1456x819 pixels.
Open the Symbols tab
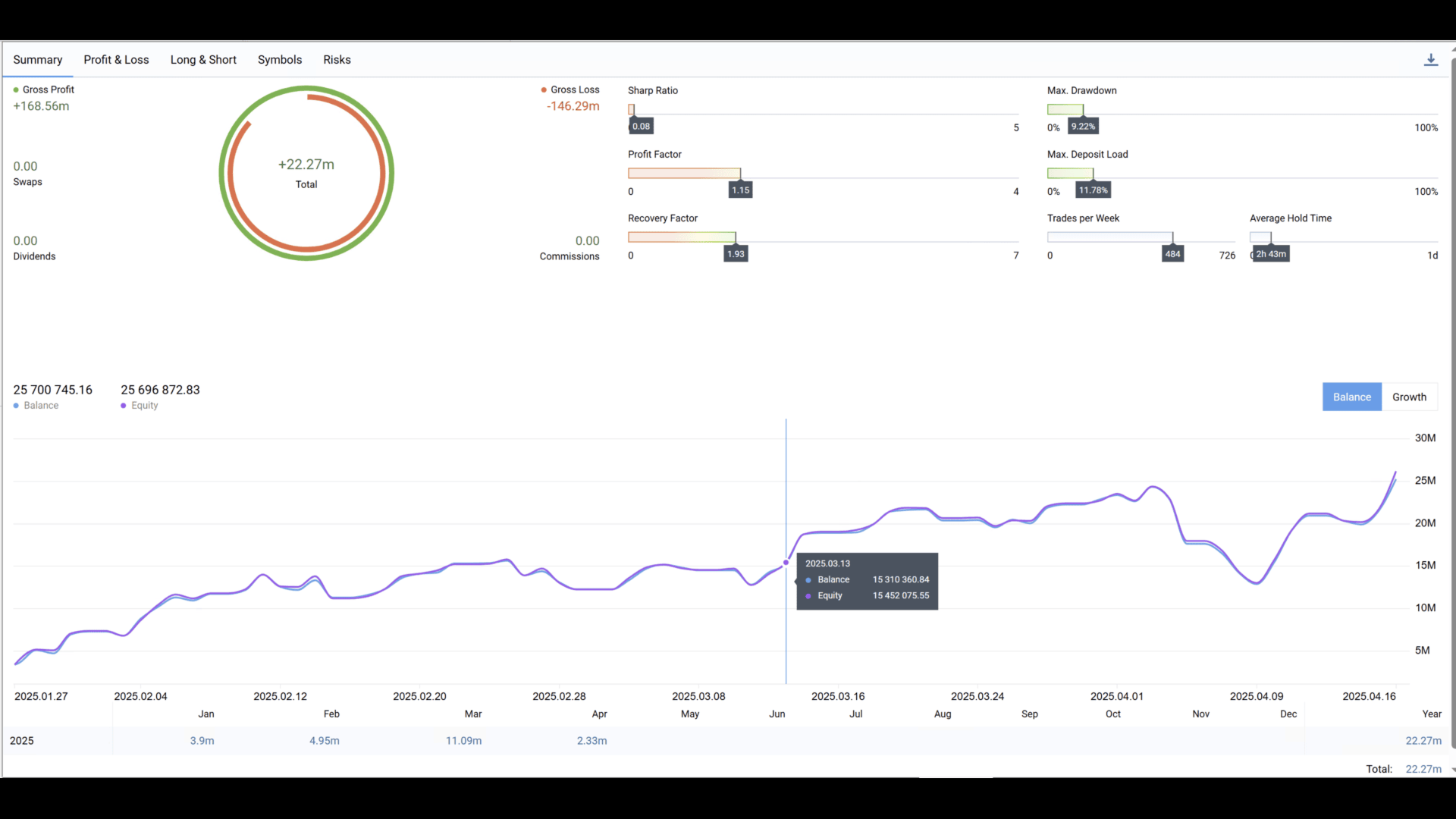(279, 60)
